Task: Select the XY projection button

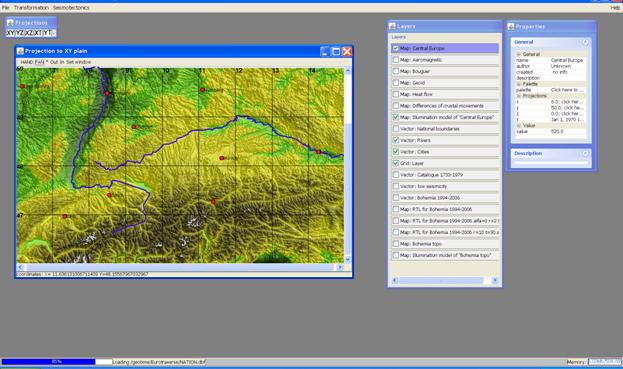Action: click(x=11, y=33)
